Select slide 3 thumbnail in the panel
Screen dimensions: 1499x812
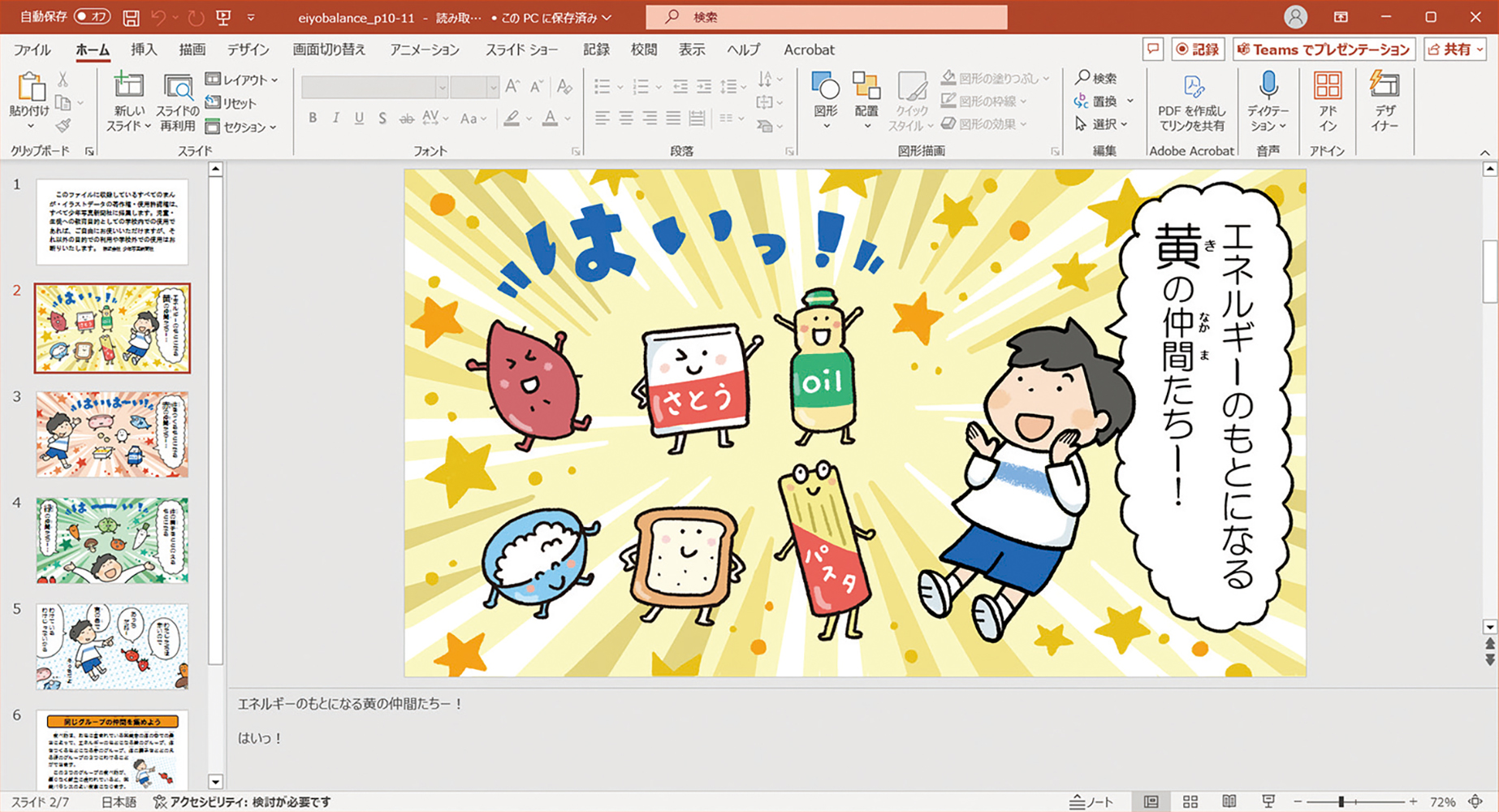[x=112, y=434]
